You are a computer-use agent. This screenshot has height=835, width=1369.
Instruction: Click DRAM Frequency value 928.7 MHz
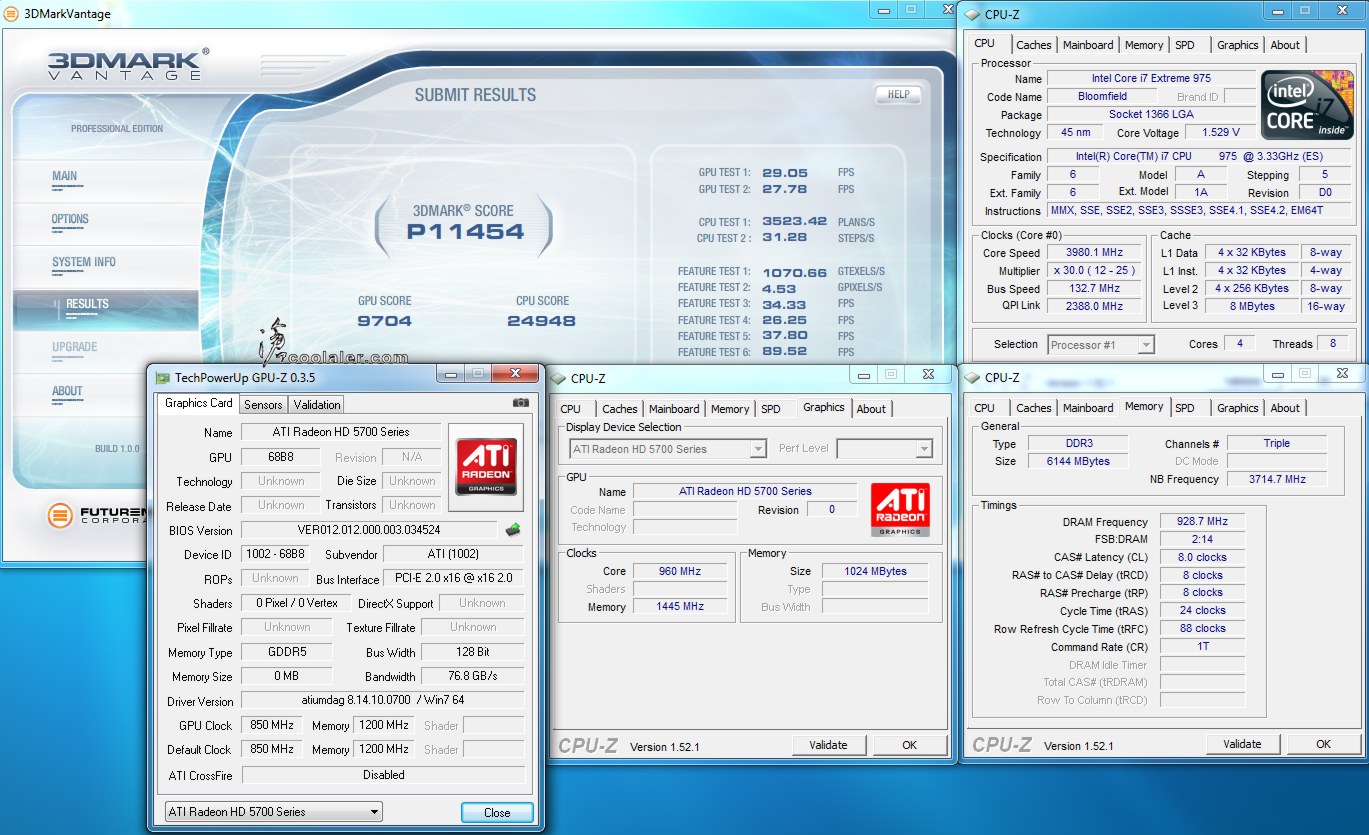pos(1202,522)
